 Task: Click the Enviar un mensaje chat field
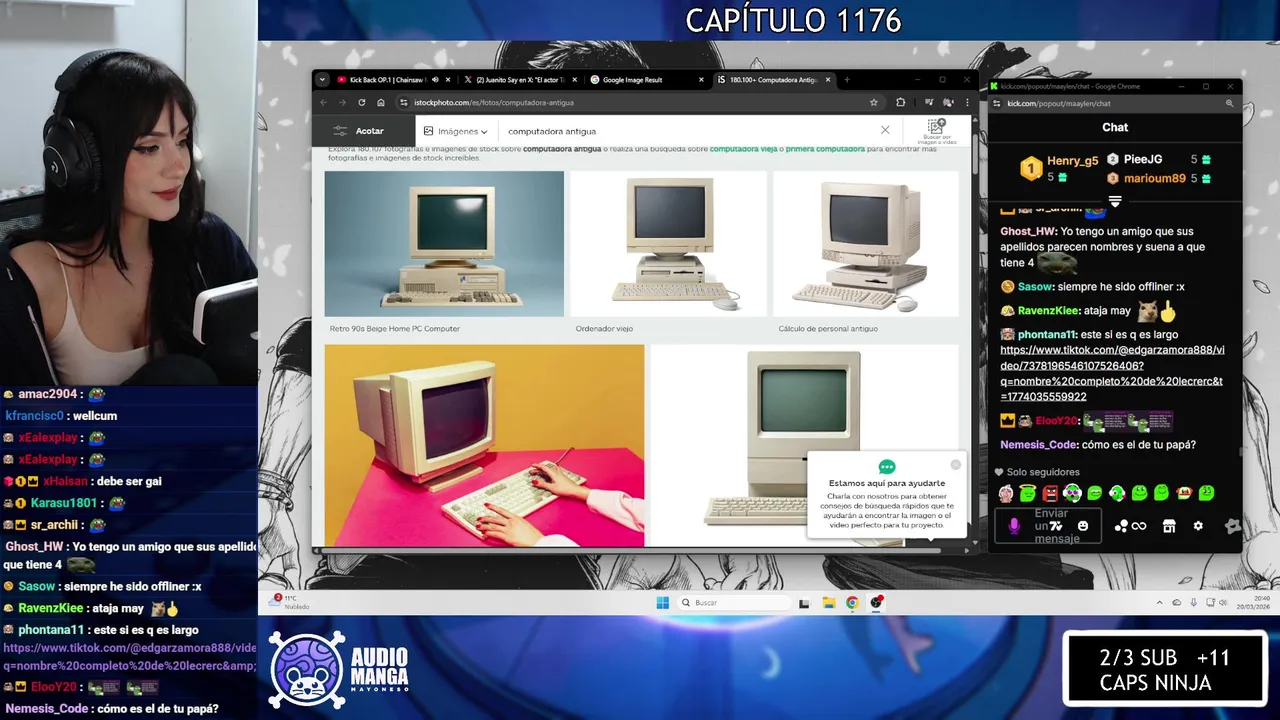(x=1050, y=526)
